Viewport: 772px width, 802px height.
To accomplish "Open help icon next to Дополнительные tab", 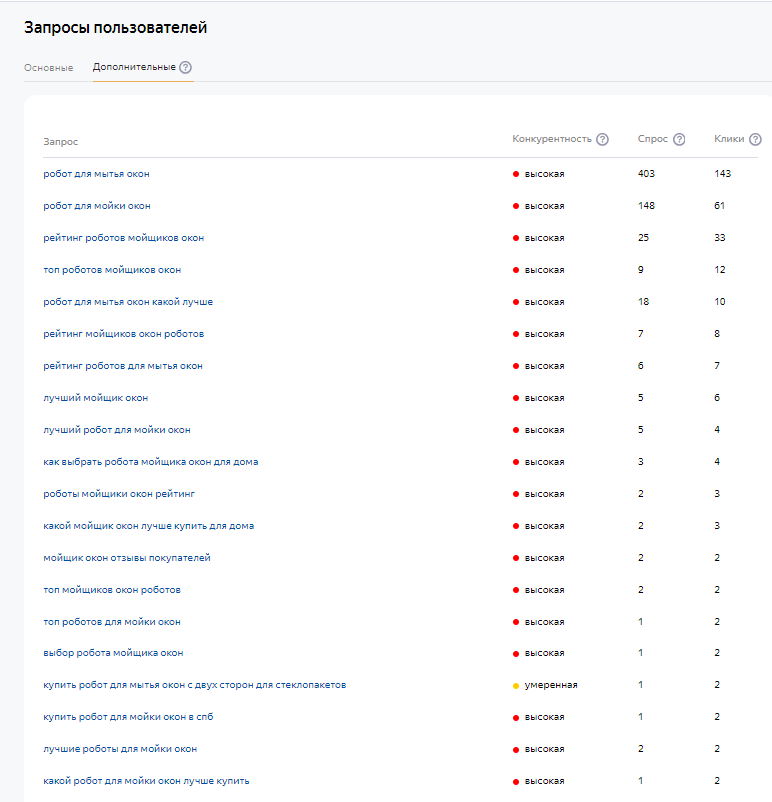I will tap(185, 67).
